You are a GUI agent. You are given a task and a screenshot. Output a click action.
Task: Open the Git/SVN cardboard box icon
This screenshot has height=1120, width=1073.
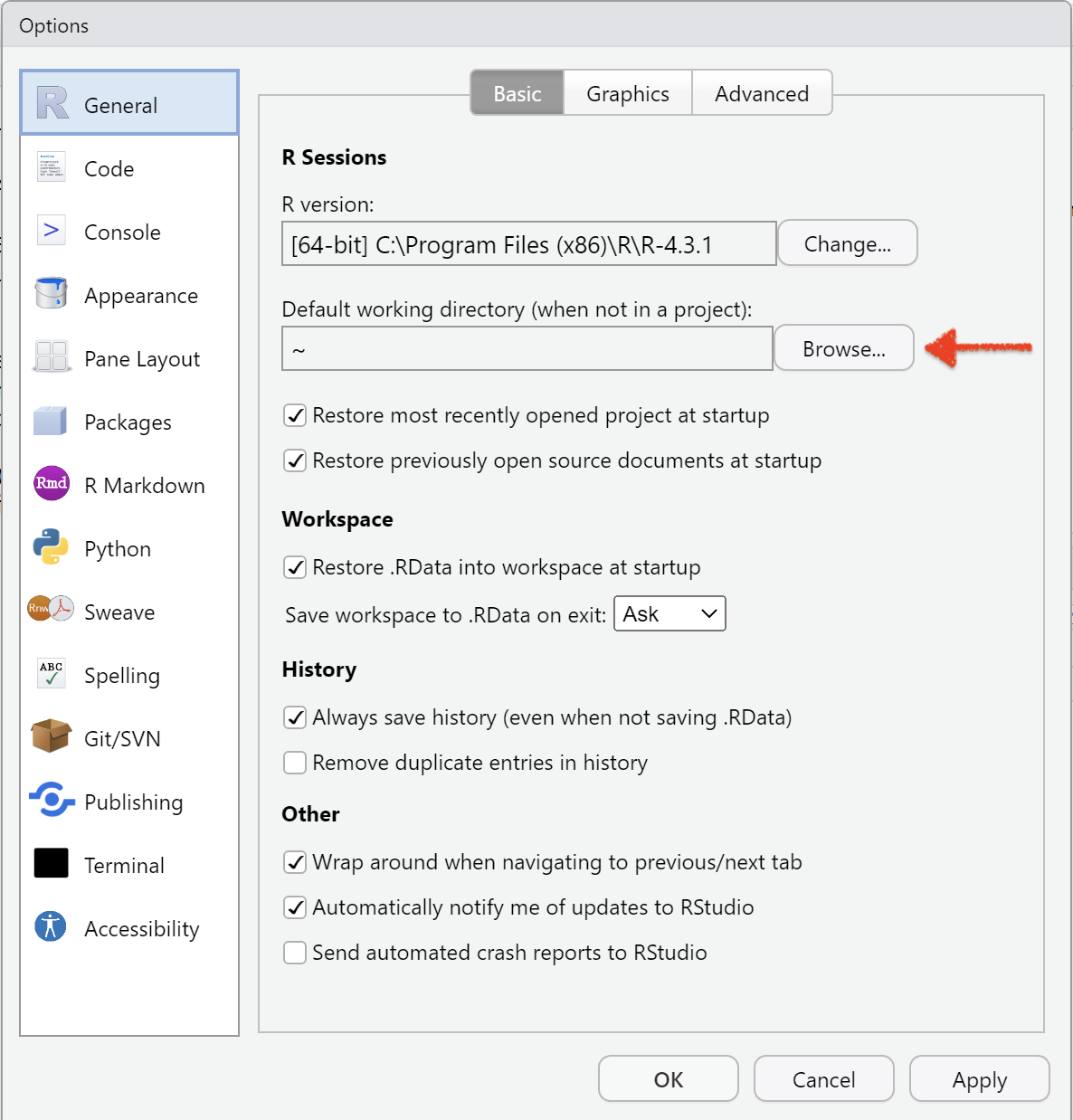tap(51, 736)
